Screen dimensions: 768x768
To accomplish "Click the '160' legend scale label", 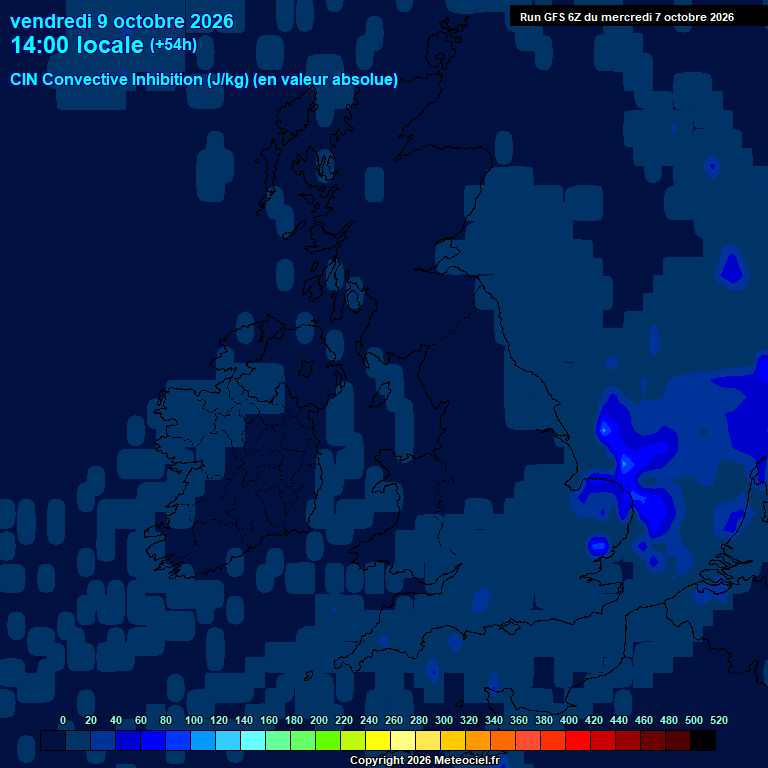I will click(x=268, y=720).
